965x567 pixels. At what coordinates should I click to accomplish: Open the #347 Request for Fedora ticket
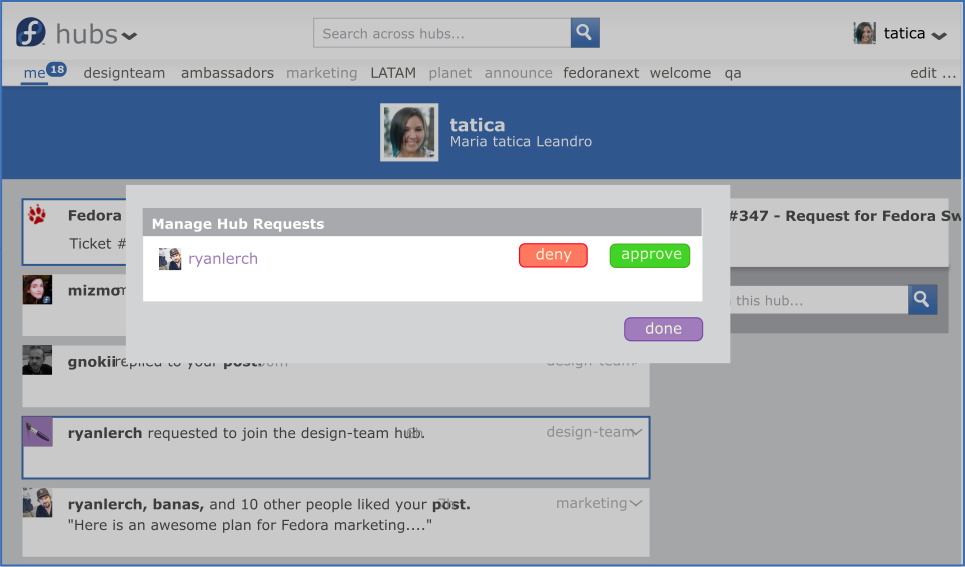(x=844, y=216)
